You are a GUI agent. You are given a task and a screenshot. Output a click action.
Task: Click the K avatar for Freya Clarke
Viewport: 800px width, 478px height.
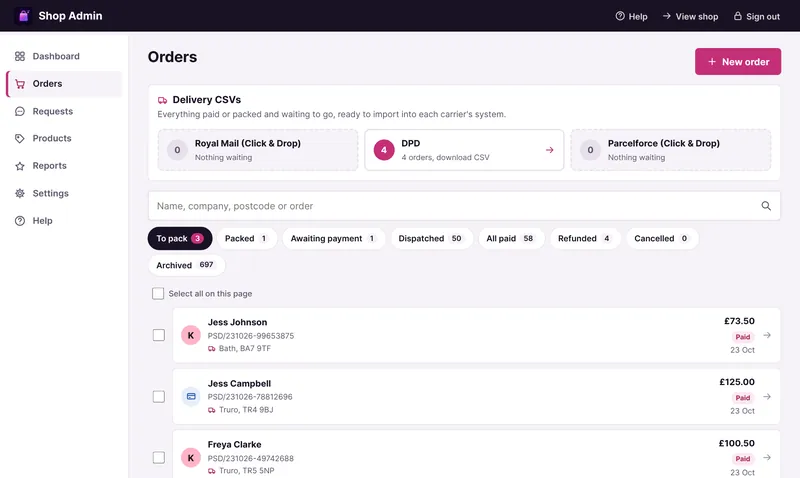point(191,458)
